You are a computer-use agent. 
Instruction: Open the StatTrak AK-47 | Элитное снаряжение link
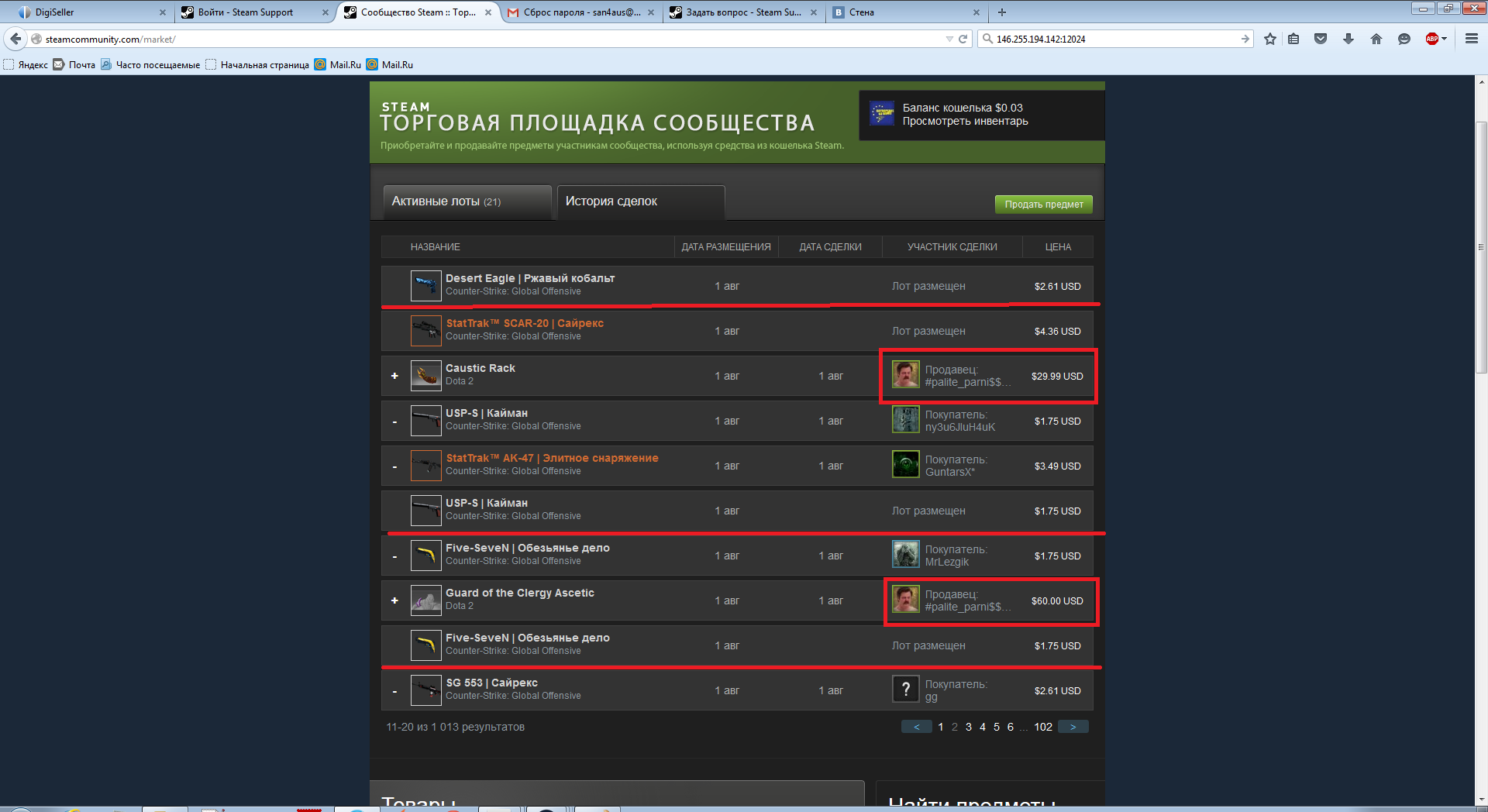(552, 458)
